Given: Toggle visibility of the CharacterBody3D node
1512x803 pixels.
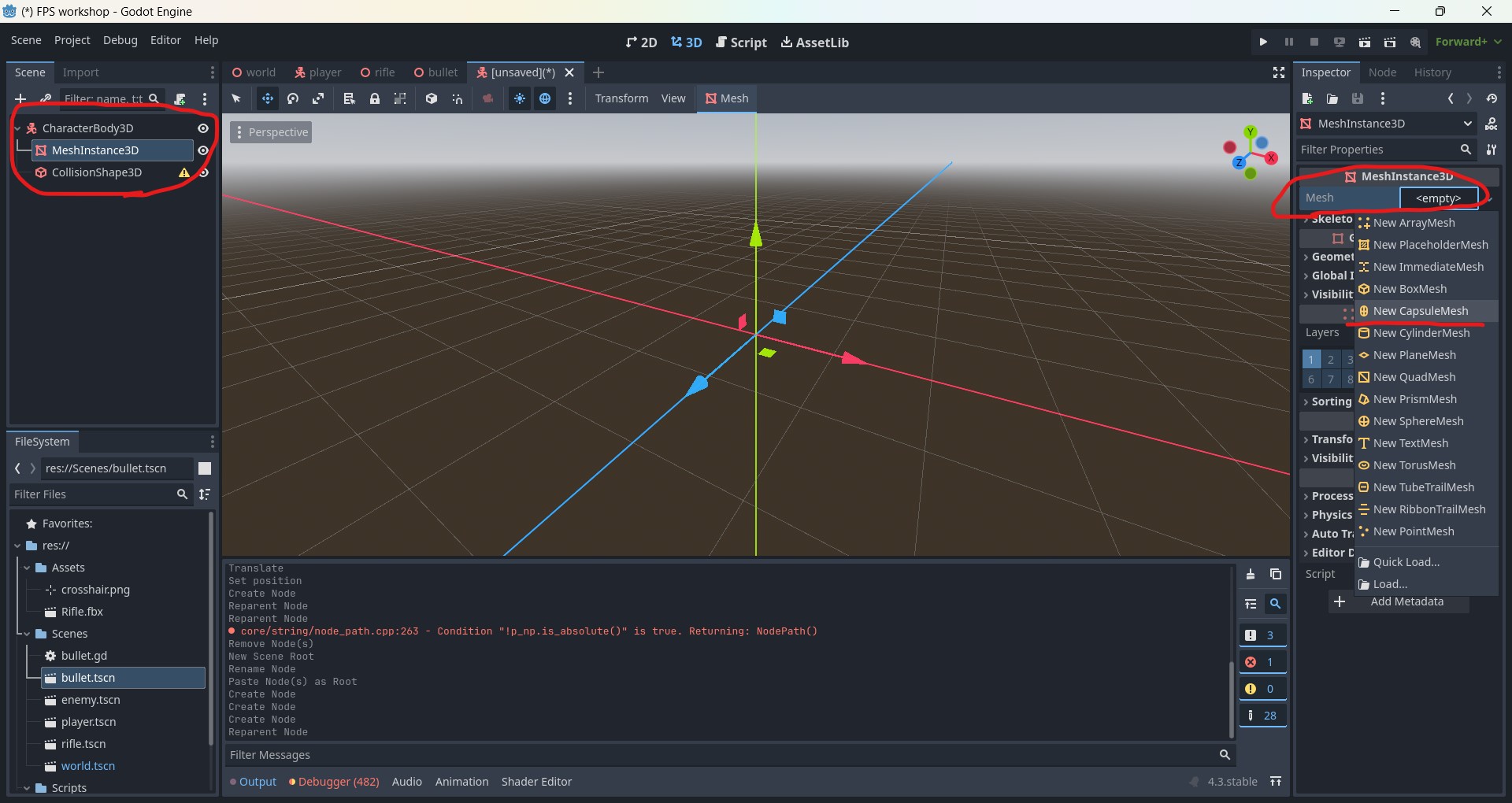Looking at the screenshot, I should pos(203,128).
